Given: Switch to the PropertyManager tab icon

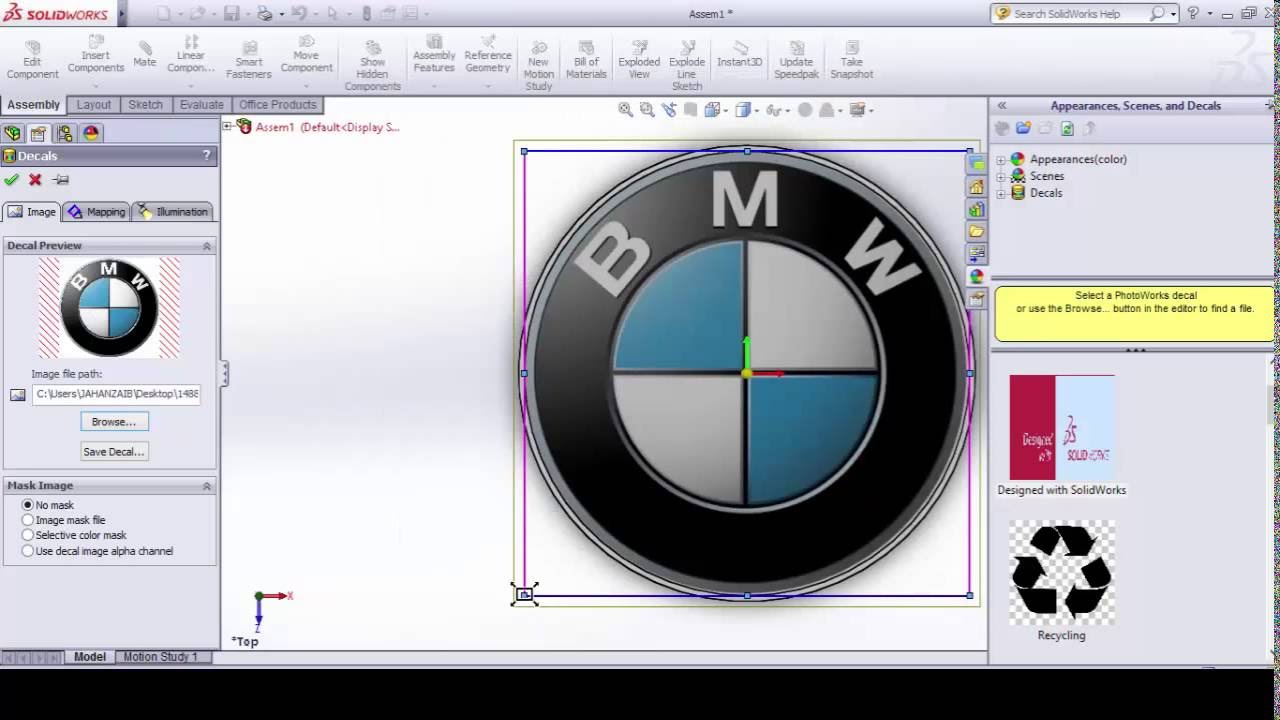Looking at the screenshot, I should click(38, 133).
